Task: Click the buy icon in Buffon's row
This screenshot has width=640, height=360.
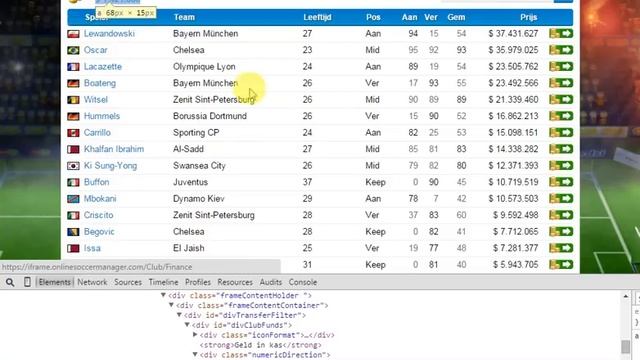Action: click(561, 182)
